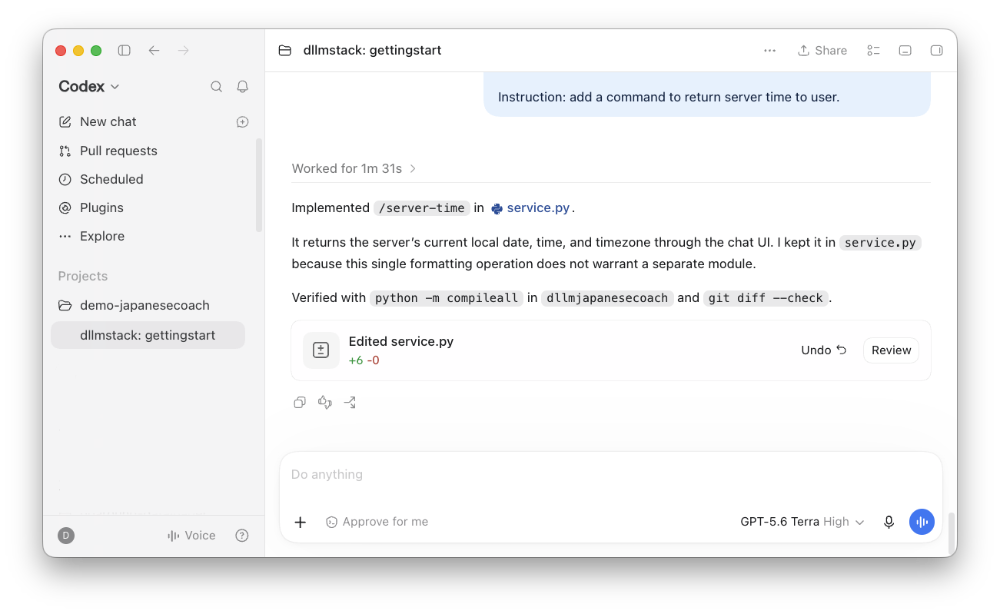Toggle the sidebar panel icon
The height and width of the screenshot is (614, 1000).
pyautogui.click(x=124, y=50)
